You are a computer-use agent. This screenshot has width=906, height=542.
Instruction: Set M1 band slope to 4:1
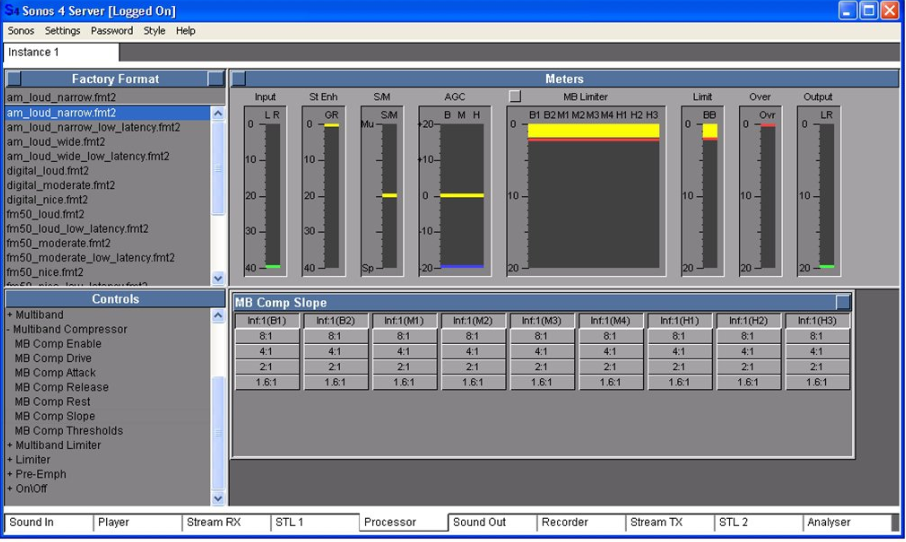[x=404, y=351]
